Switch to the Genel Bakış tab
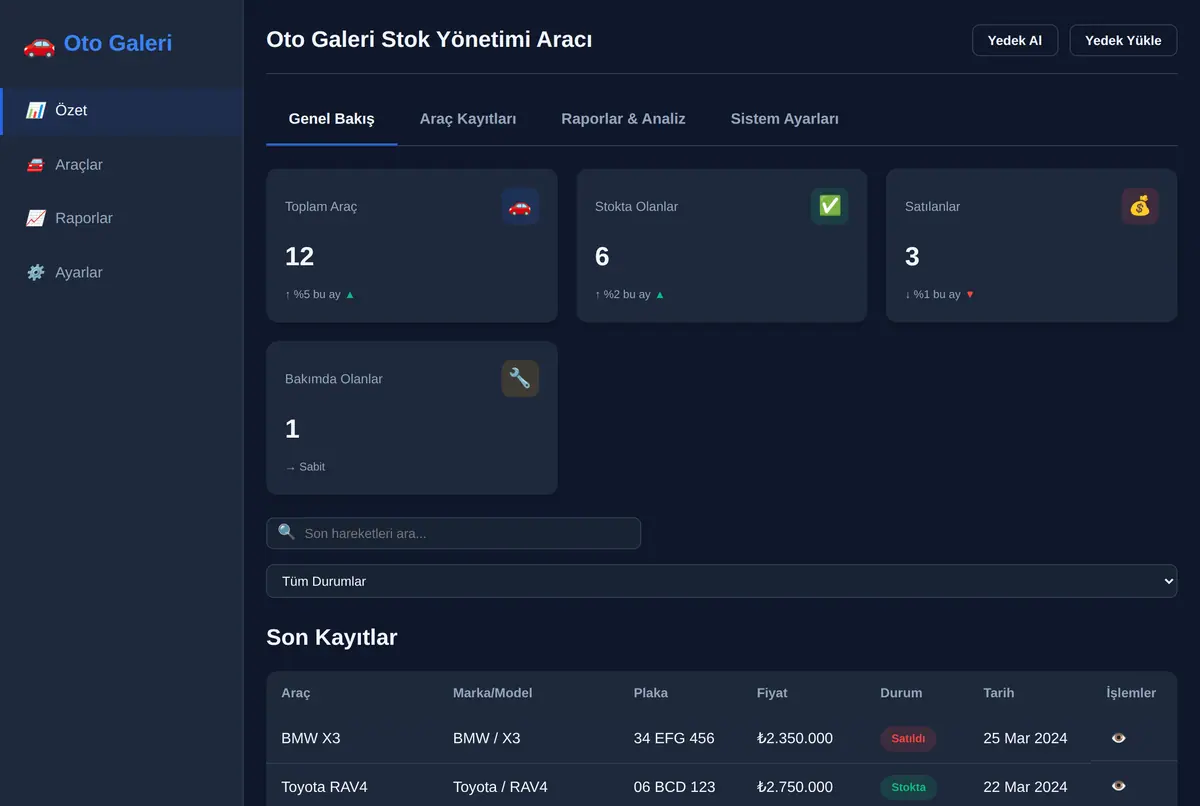1200x806 pixels. [x=332, y=119]
